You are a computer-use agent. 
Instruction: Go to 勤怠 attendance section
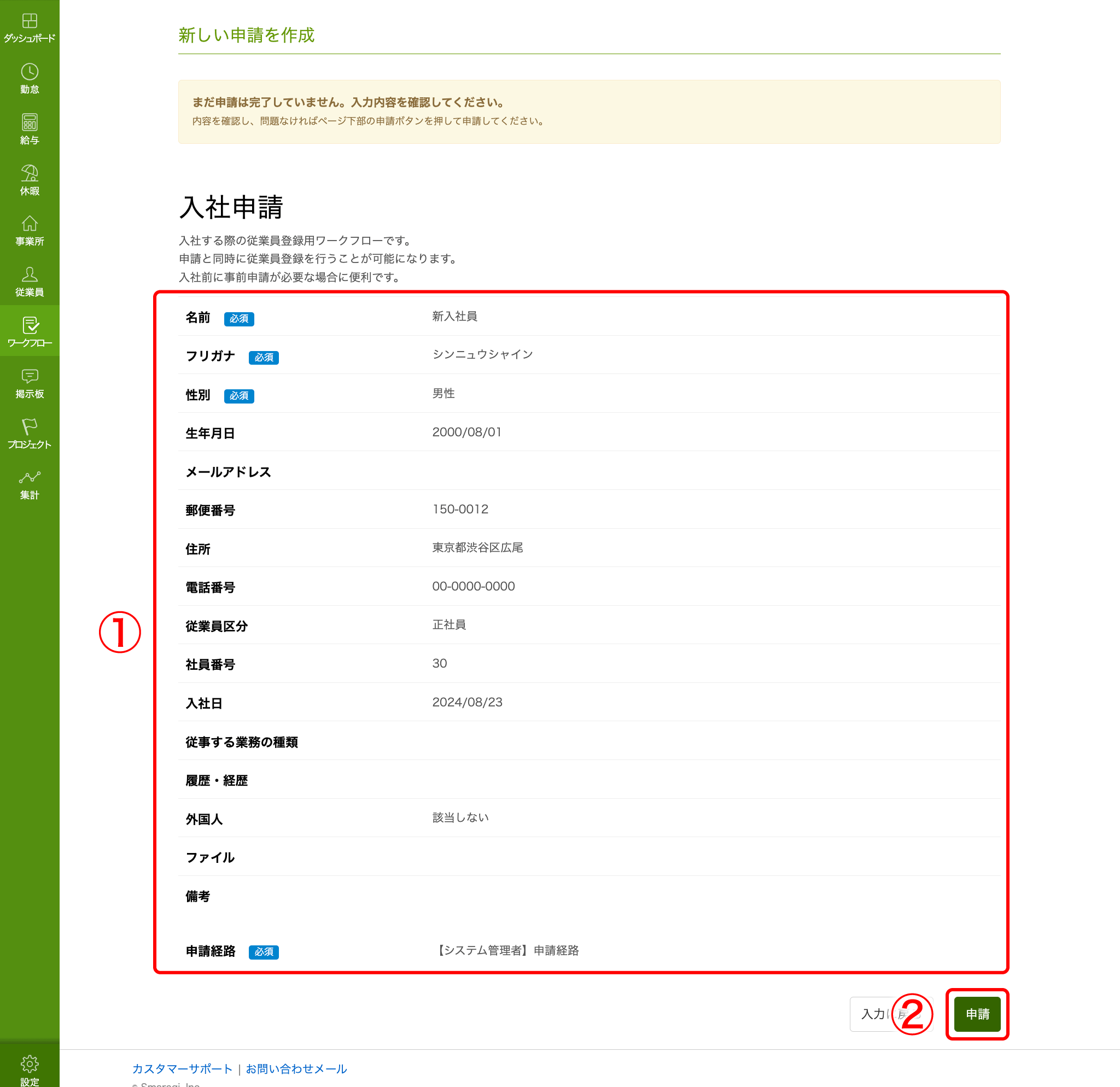30,78
